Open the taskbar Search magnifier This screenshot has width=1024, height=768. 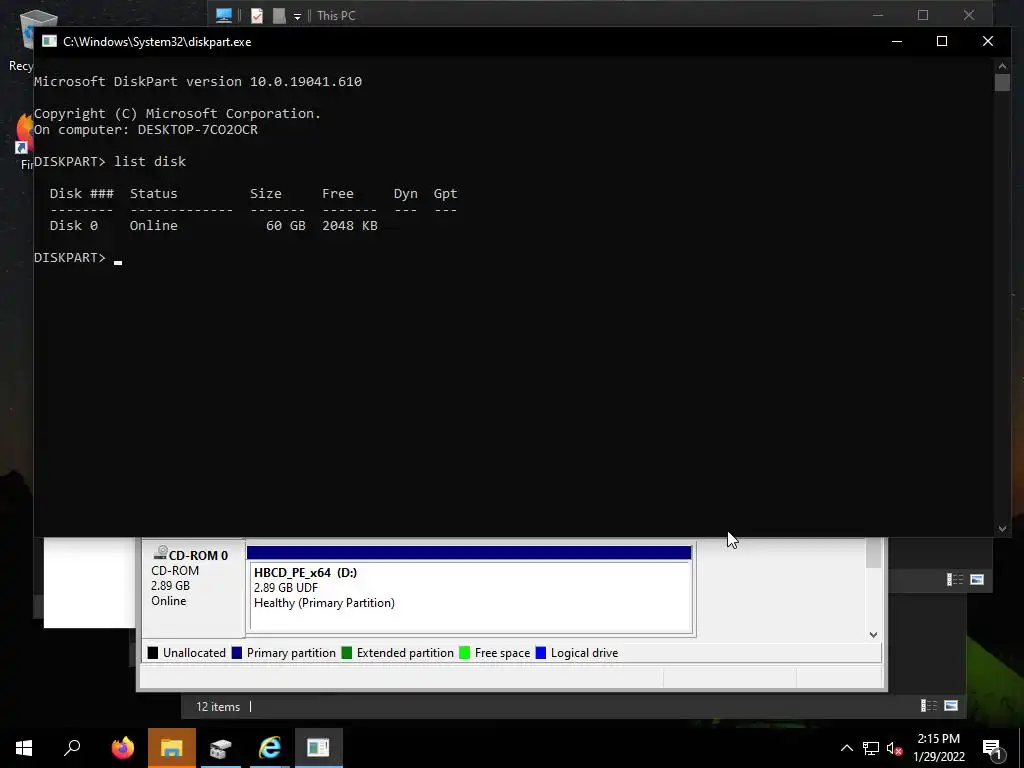[72, 748]
